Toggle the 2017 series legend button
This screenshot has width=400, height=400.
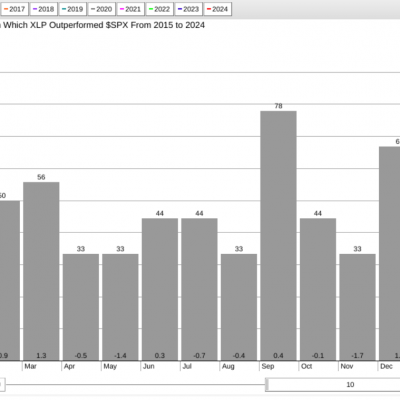(15, 9)
